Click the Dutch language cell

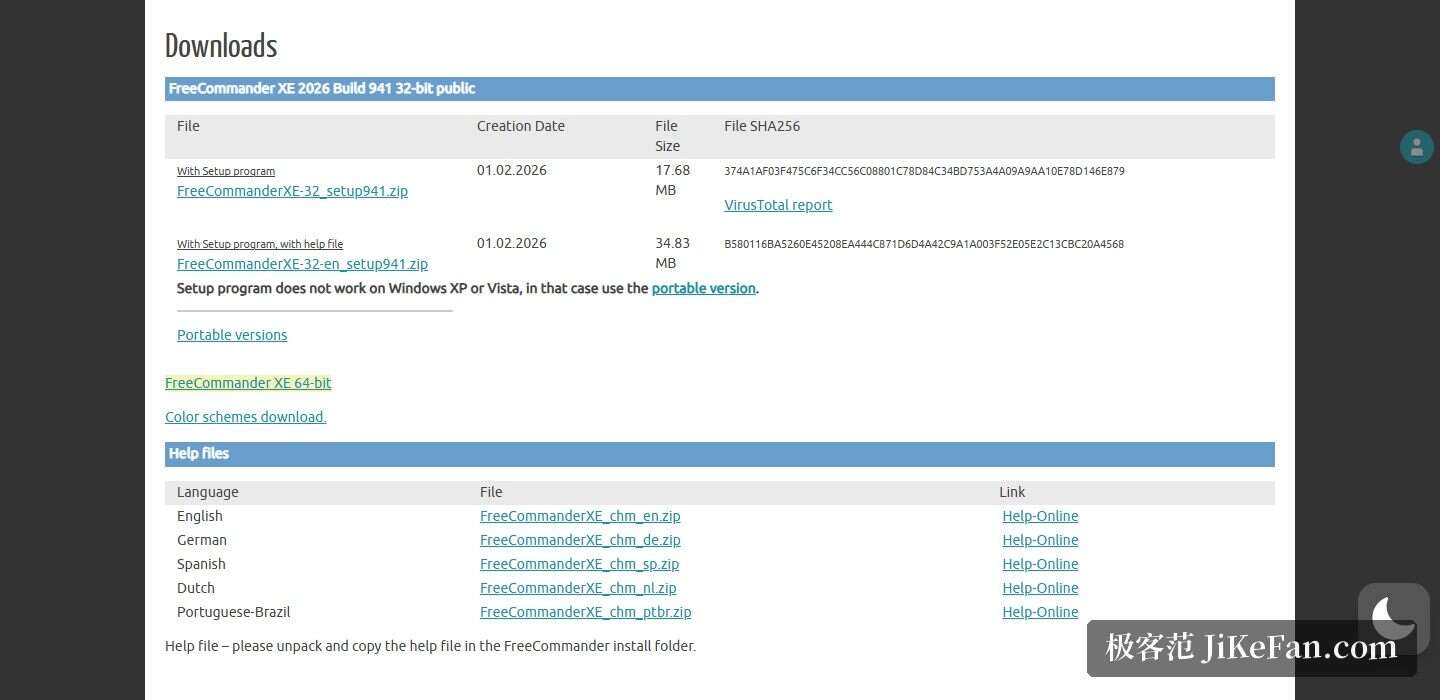coord(196,588)
